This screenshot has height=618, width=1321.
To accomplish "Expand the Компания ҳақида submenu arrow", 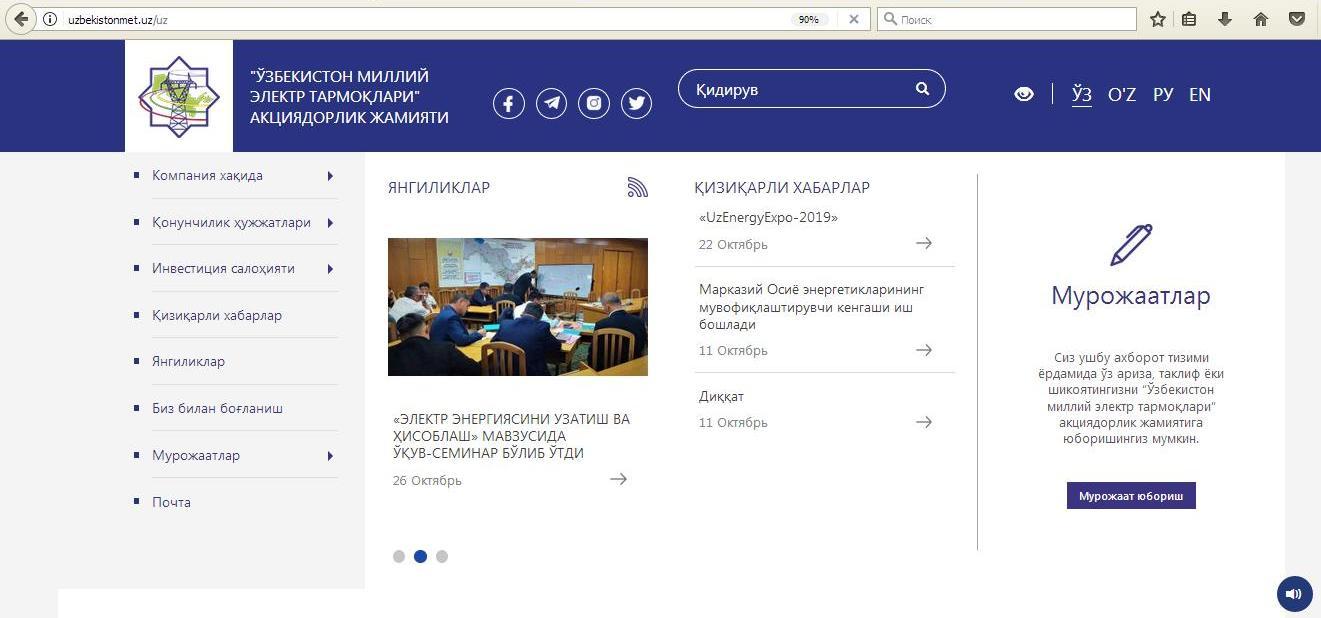I will pos(330,176).
